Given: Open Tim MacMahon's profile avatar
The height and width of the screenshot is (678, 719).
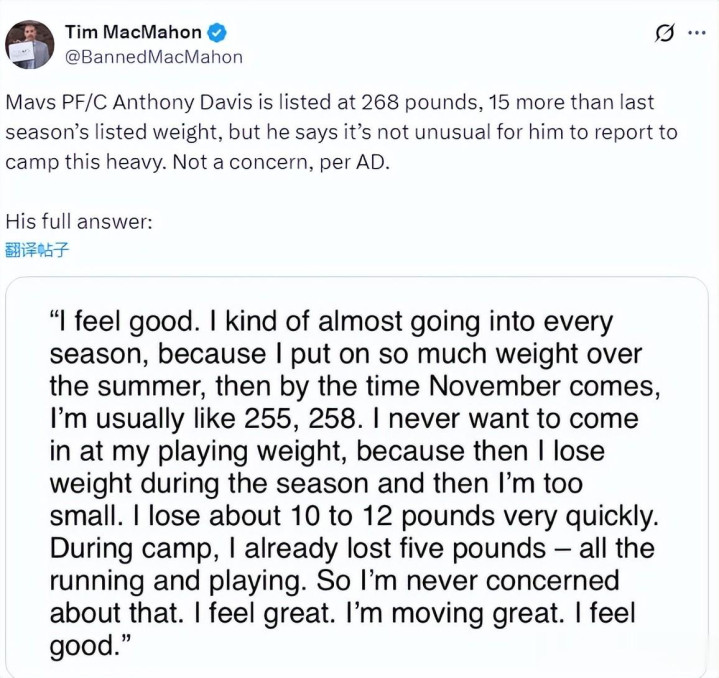Looking at the screenshot, I should coord(30,44).
